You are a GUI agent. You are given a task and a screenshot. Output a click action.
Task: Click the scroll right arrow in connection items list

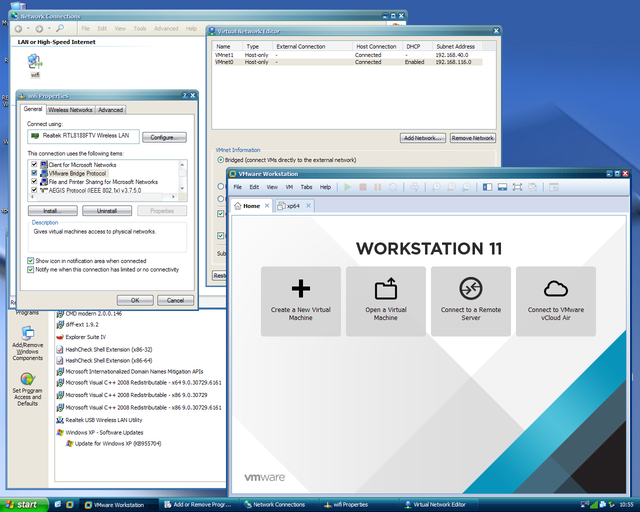coord(173,197)
